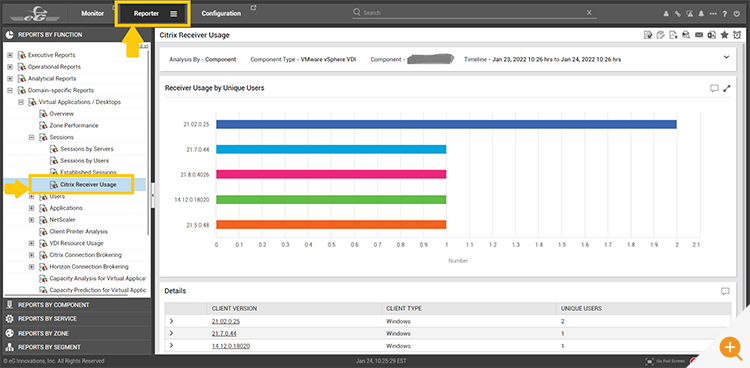The width and height of the screenshot is (750, 368).
Task: Click the comment icon in Receiver Usage chart header
Action: (714, 88)
